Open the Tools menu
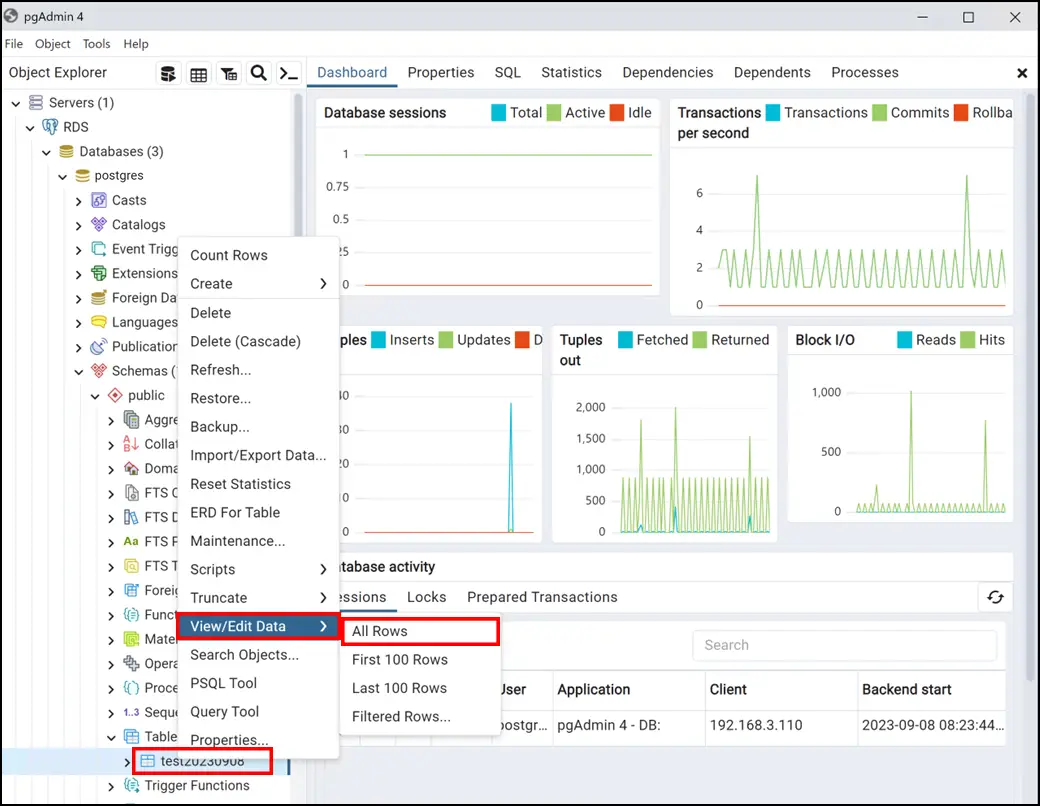The width and height of the screenshot is (1040, 806). [x=96, y=44]
